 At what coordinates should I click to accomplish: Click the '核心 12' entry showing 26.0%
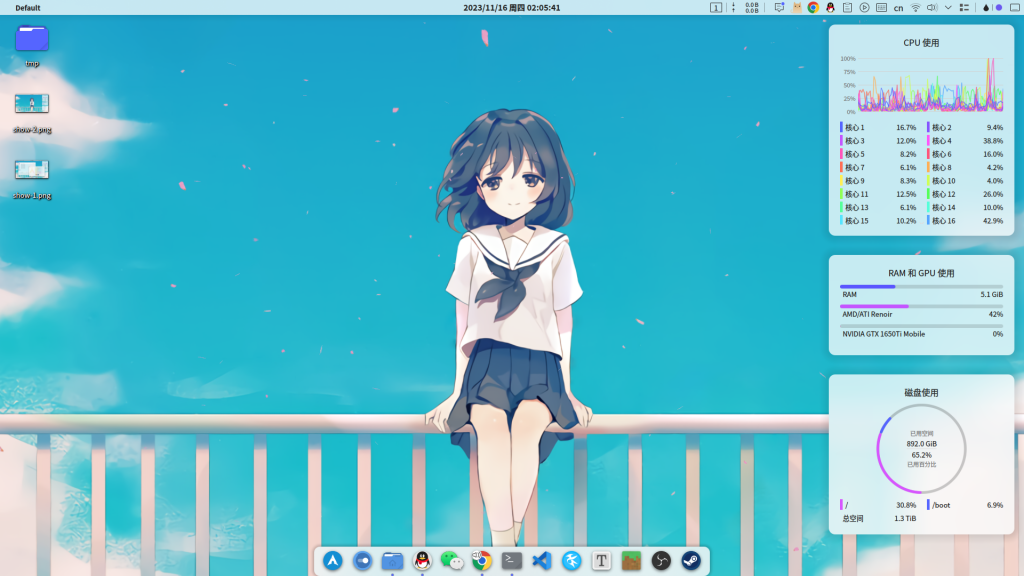(x=965, y=194)
